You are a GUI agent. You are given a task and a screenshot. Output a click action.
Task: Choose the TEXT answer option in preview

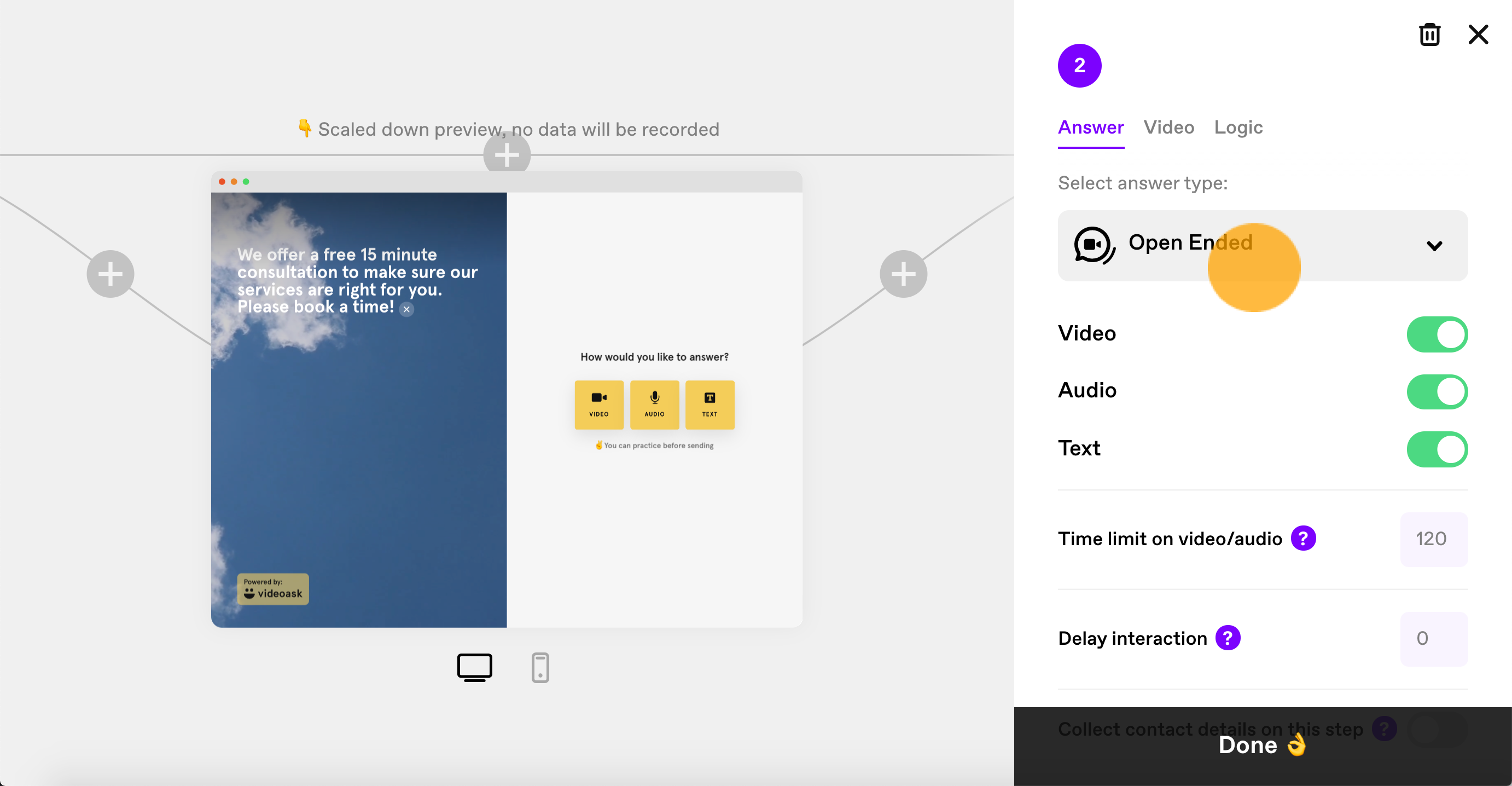click(710, 404)
